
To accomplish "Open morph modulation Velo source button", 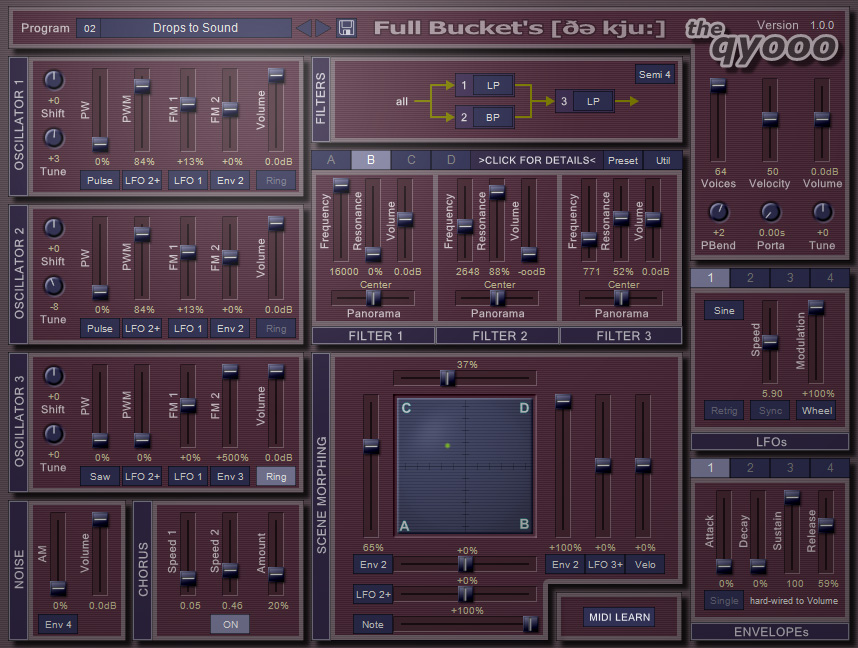I will 645,564.
